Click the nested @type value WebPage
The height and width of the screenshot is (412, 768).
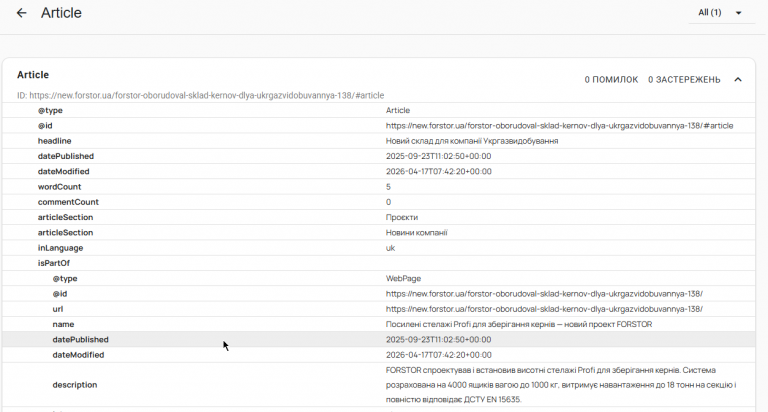click(x=403, y=278)
